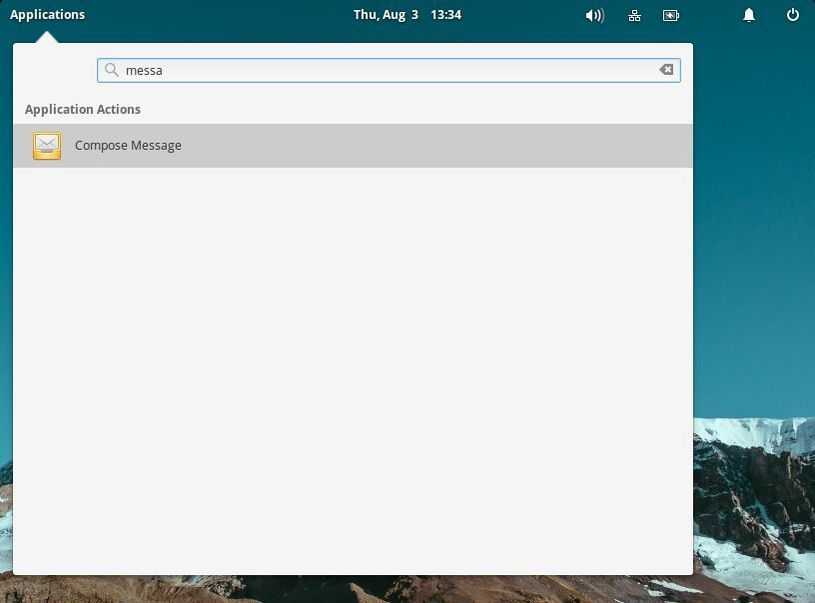The height and width of the screenshot is (603, 815).
Task: Click the launcher's pointer arrow under Applications
Action: (x=47, y=38)
